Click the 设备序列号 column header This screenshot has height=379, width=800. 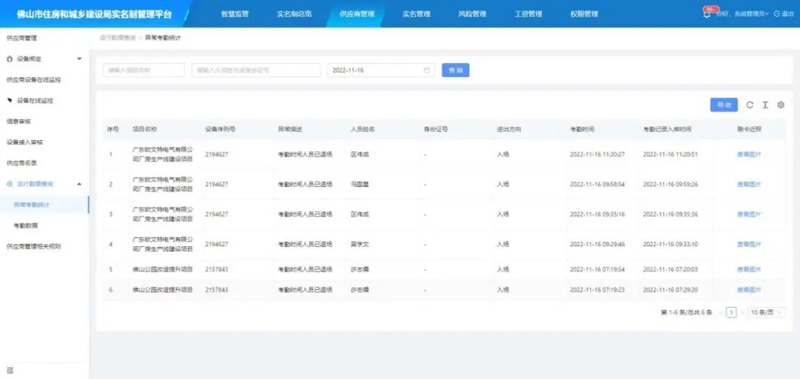tap(220, 130)
